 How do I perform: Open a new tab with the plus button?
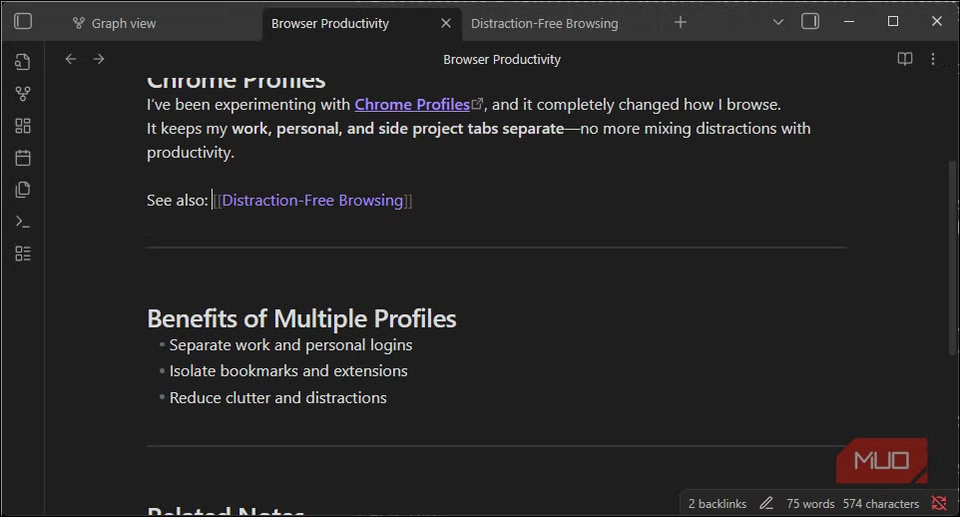pos(681,22)
